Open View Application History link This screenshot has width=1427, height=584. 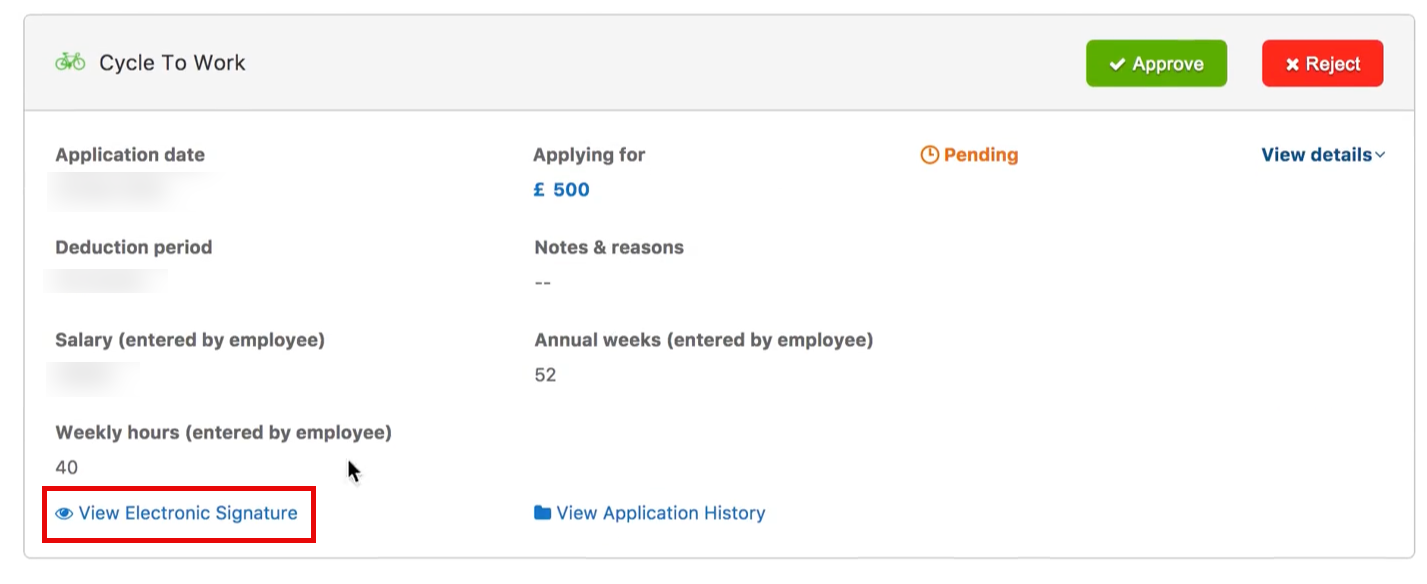661,513
